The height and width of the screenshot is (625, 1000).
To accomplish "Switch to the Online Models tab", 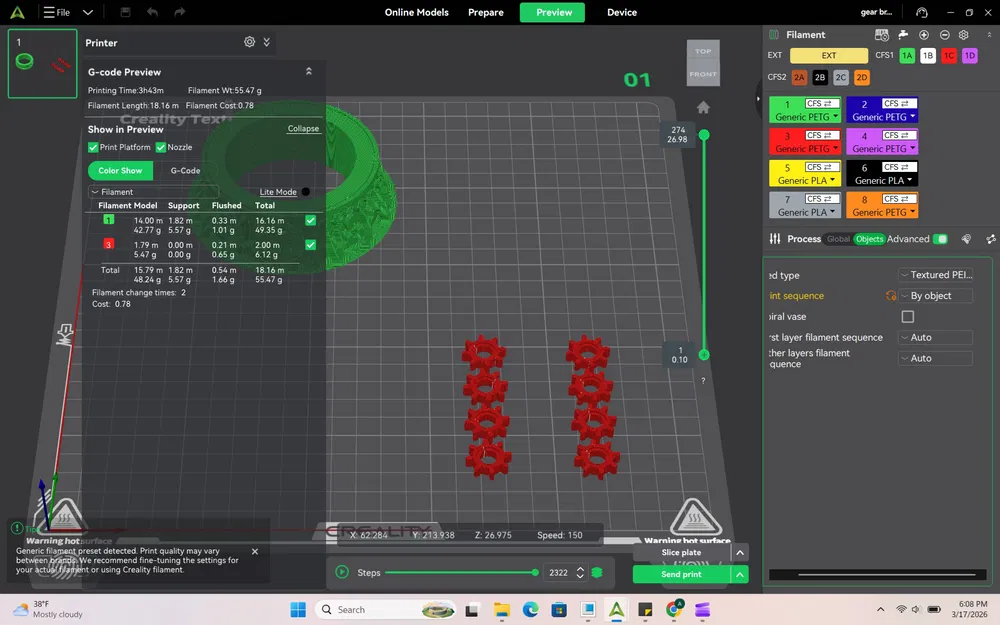I will click(416, 12).
